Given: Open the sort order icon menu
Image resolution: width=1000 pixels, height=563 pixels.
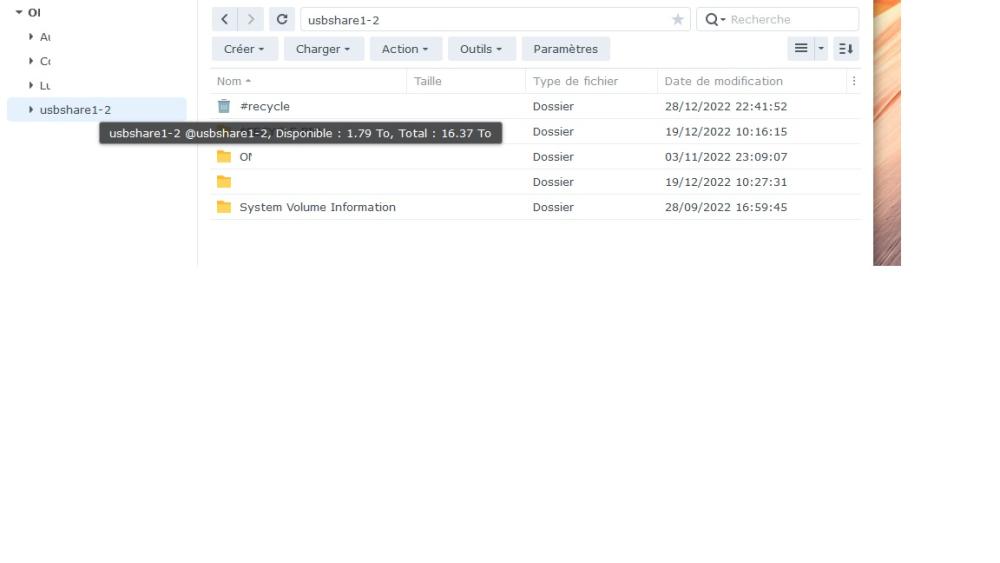Looking at the screenshot, I should coord(846,48).
